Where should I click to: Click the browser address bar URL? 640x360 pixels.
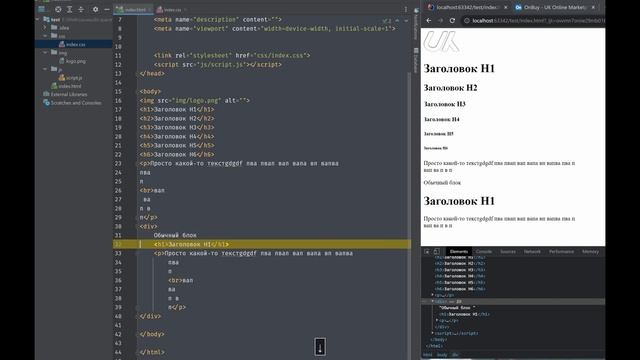(x=538, y=20)
